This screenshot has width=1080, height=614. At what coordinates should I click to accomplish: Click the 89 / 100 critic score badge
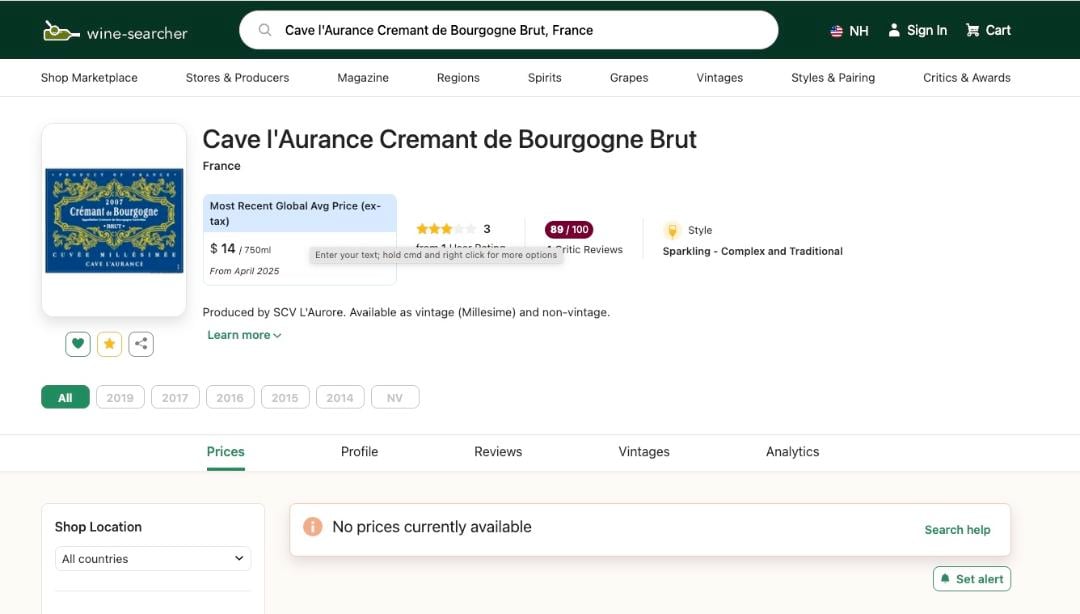569,229
